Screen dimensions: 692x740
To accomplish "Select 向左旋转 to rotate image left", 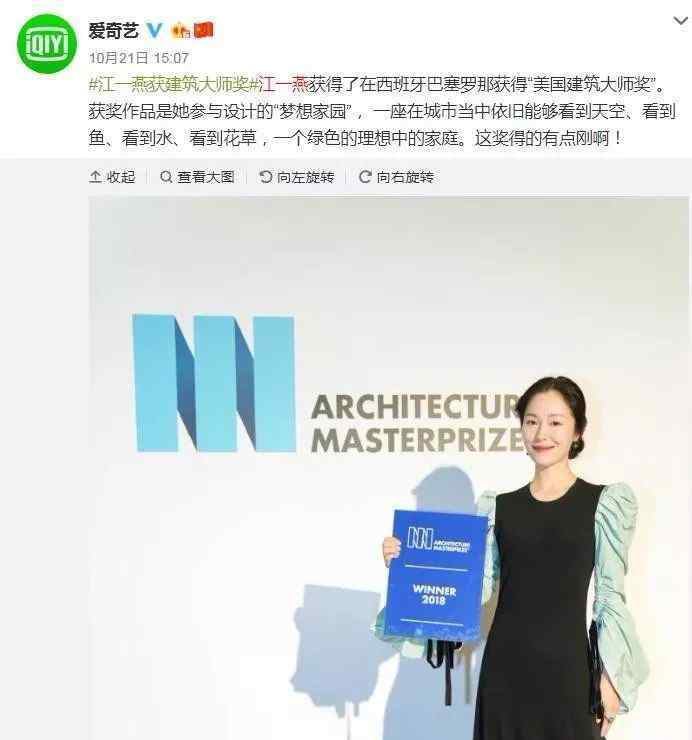I will point(297,177).
